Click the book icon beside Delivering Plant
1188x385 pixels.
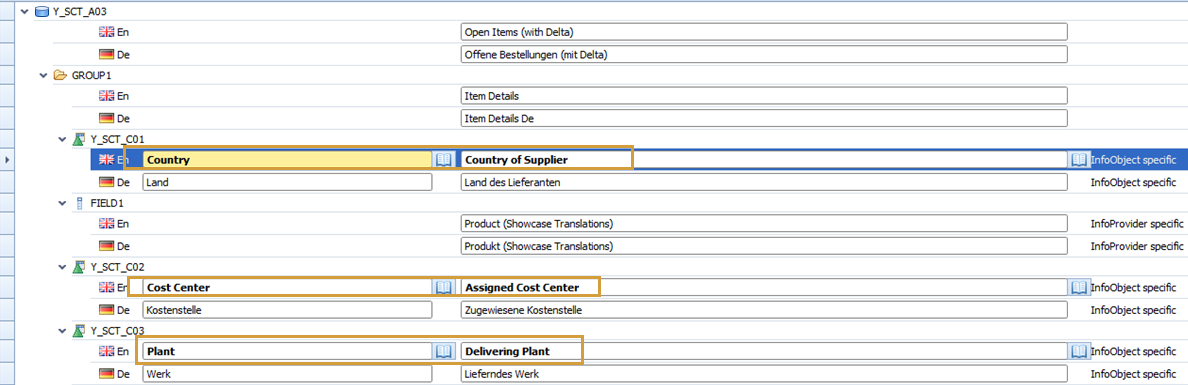[x=1079, y=352]
